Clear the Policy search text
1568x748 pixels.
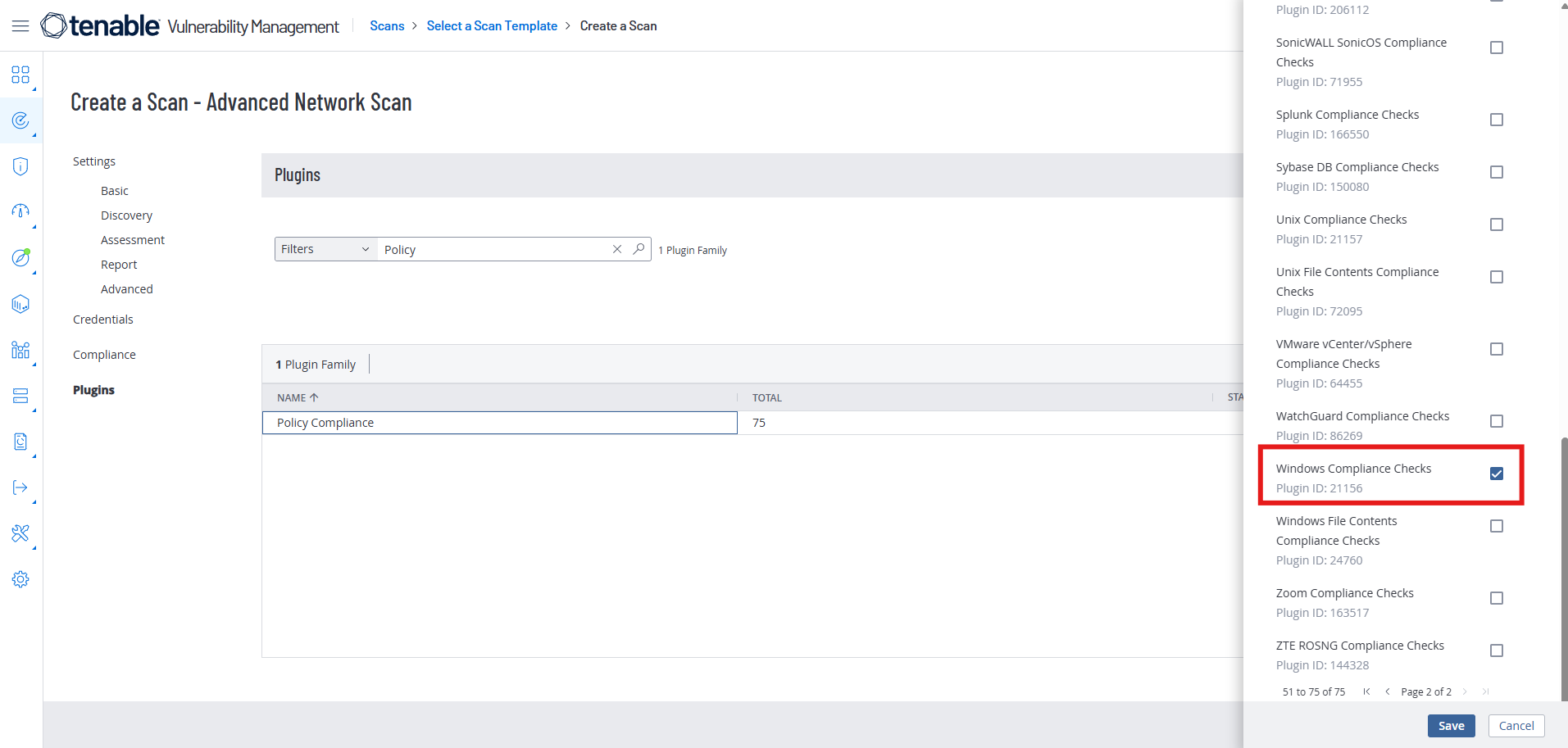(x=617, y=249)
